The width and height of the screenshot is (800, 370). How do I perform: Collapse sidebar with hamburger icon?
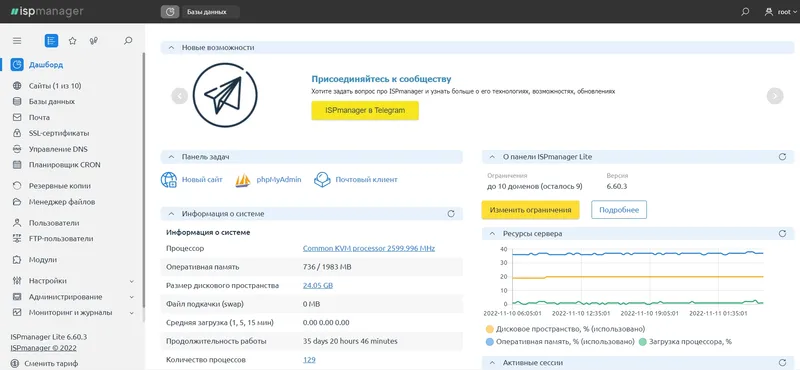pos(17,41)
